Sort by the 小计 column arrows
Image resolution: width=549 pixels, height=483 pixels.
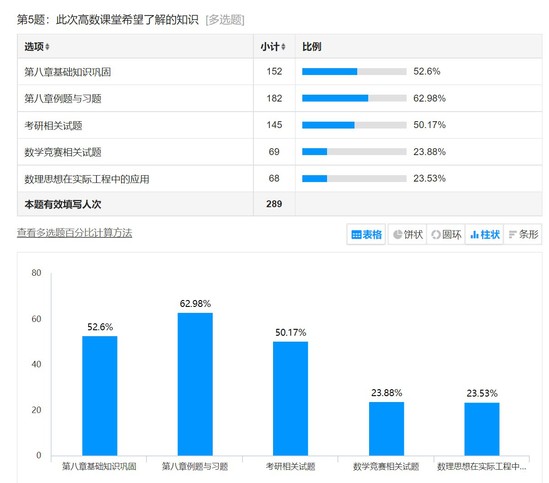point(283,47)
